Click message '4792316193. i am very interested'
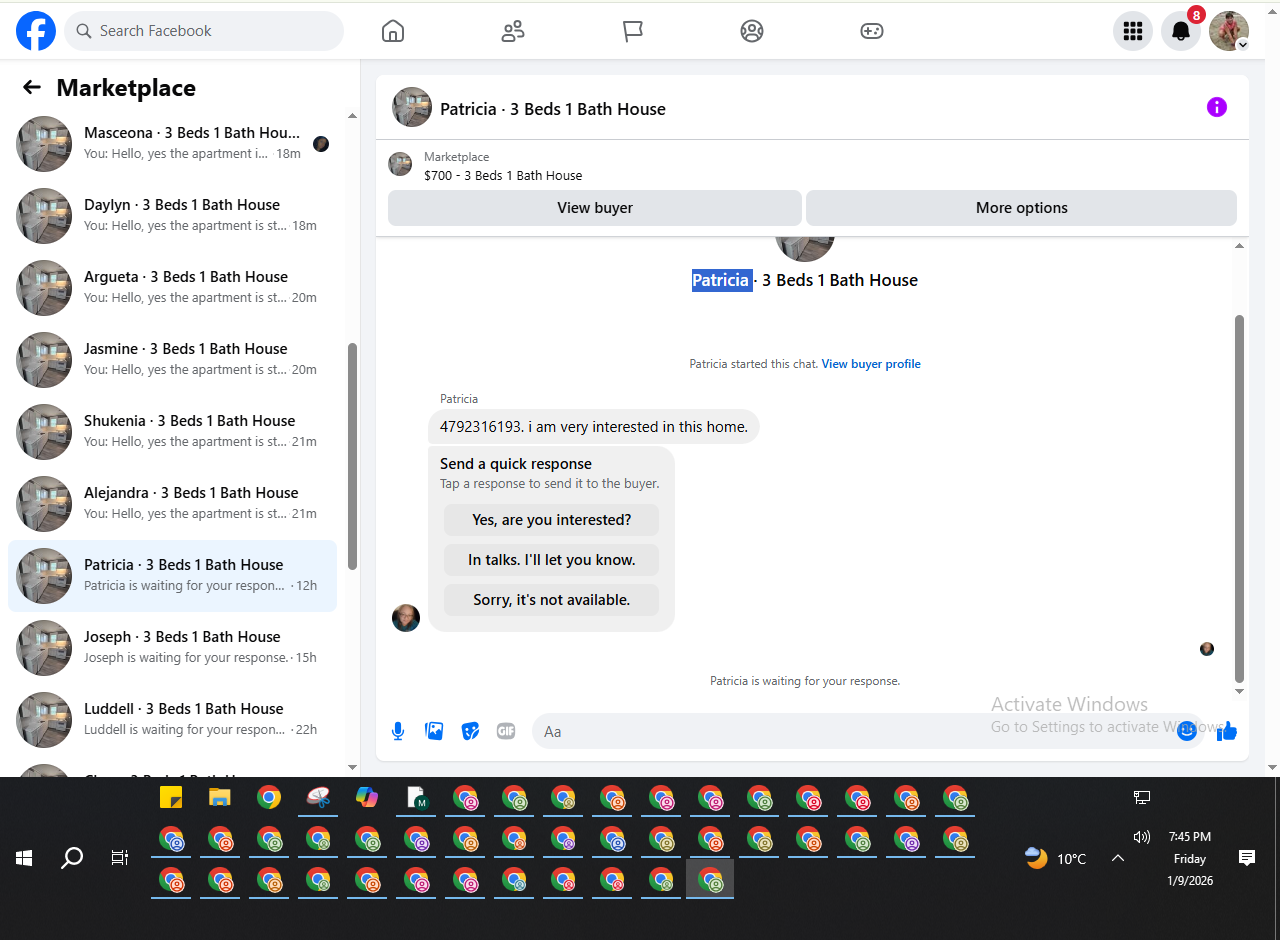 click(x=594, y=427)
